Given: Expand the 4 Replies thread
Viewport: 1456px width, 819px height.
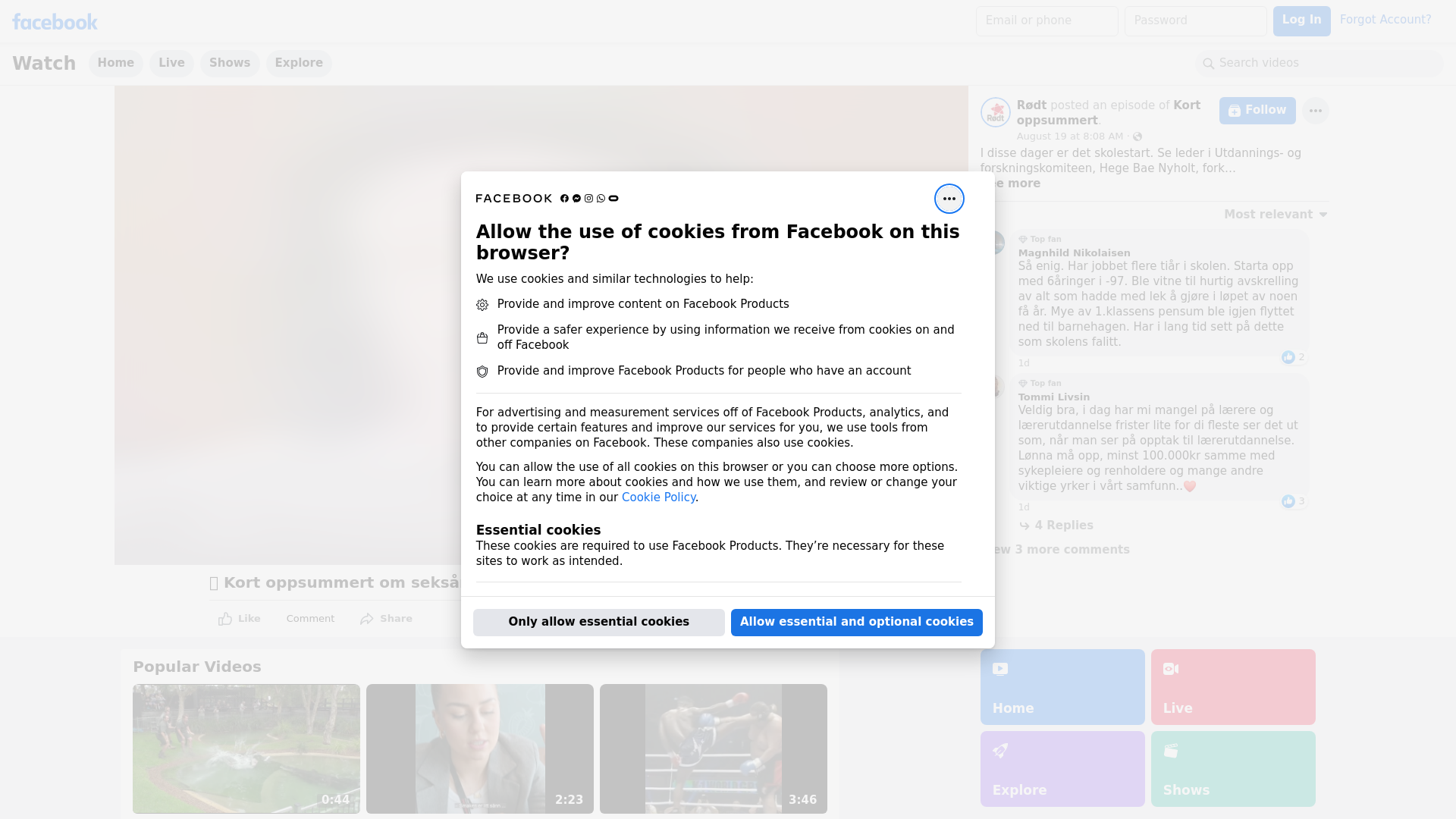Looking at the screenshot, I should pyautogui.click(x=1056, y=526).
